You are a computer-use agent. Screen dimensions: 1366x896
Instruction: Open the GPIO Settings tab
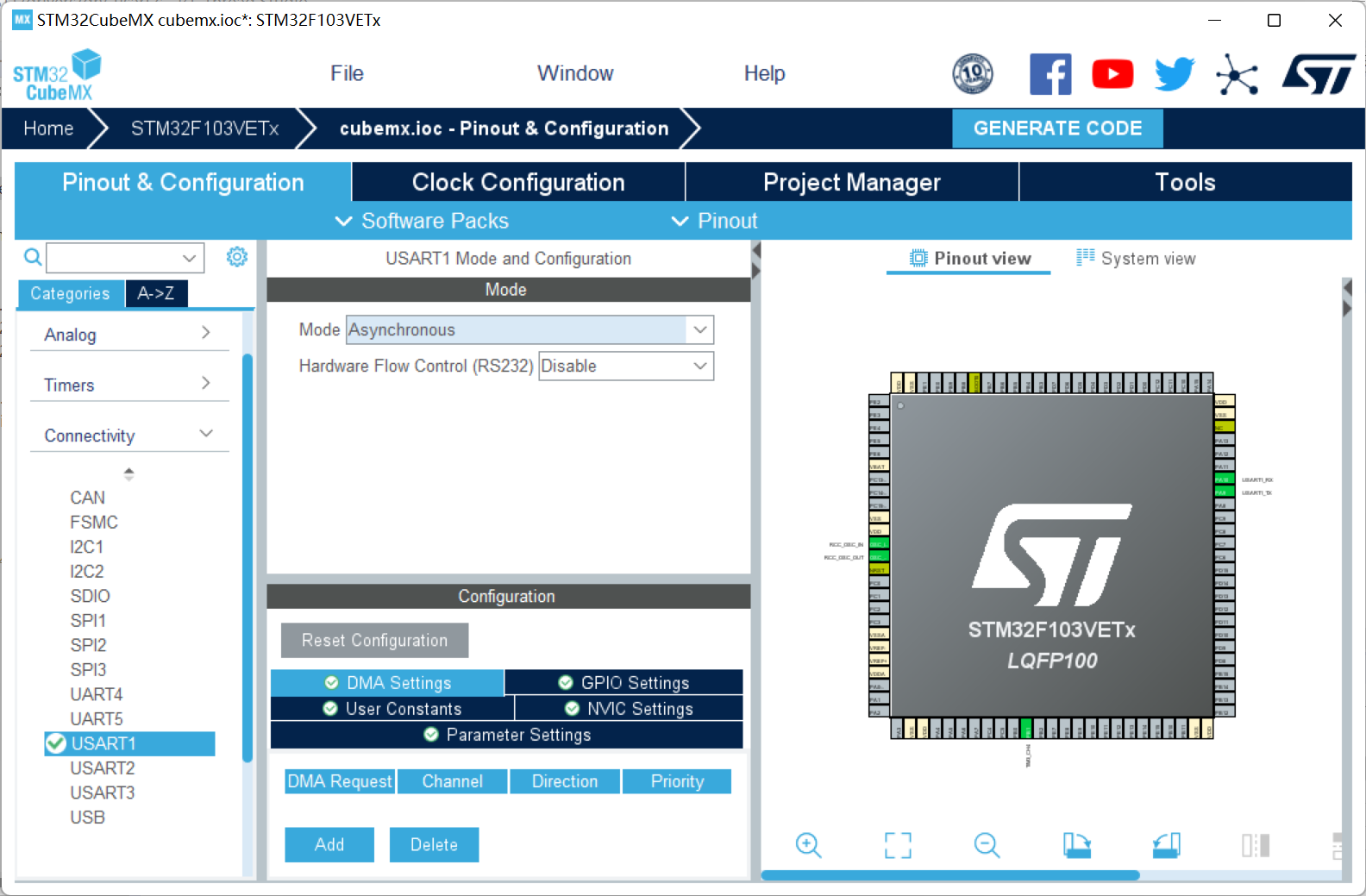(x=624, y=682)
